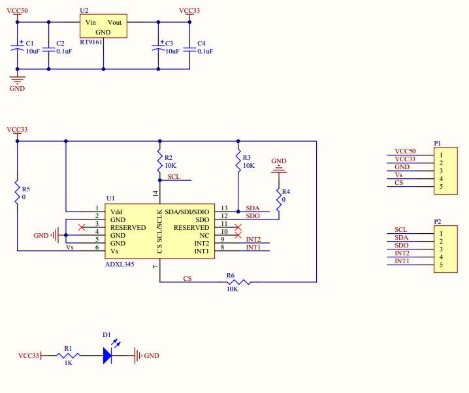Select capacitor C4 0.1uF
Viewport: 469px width, 393px height.
click(x=190, y=48)
